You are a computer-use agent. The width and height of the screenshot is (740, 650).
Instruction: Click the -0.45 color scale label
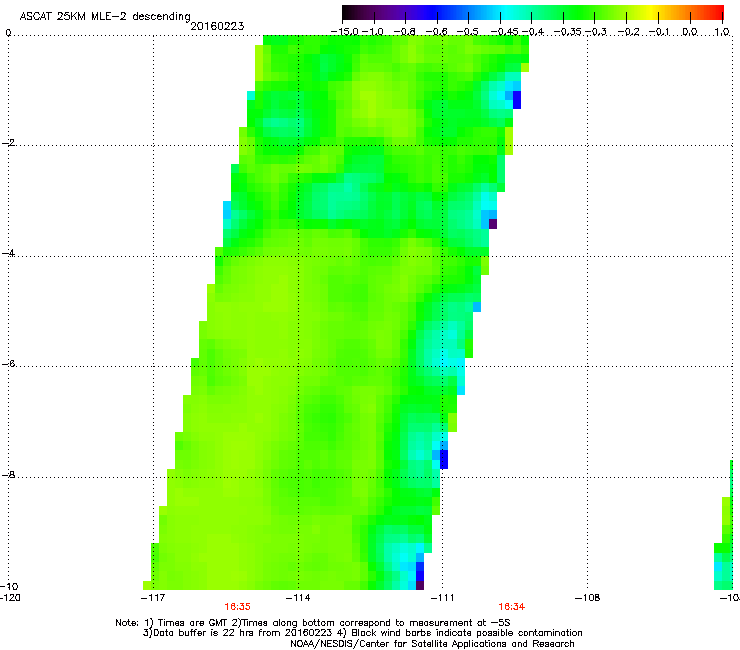click(504, 32)
